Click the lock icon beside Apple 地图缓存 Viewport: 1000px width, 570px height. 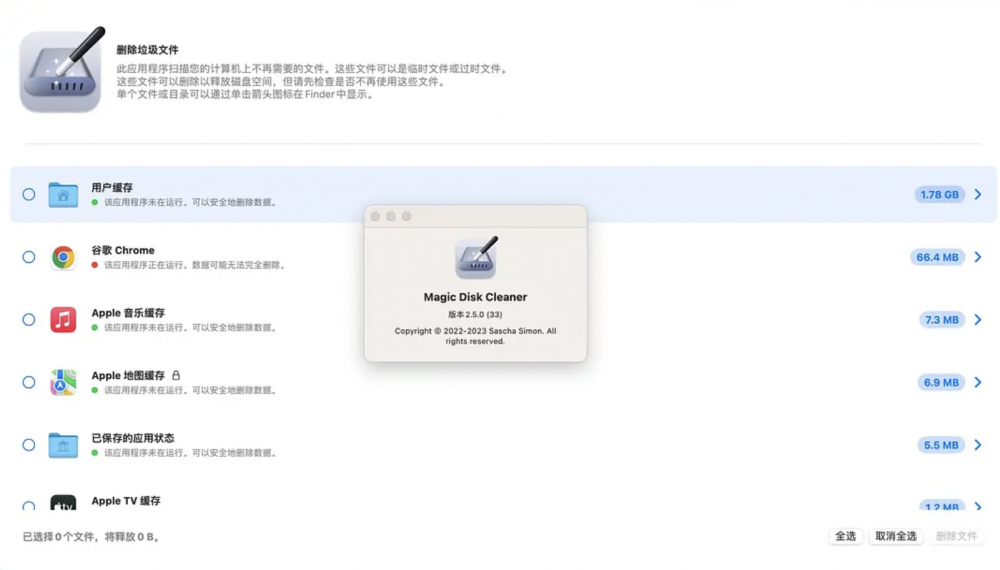(176, 376)
